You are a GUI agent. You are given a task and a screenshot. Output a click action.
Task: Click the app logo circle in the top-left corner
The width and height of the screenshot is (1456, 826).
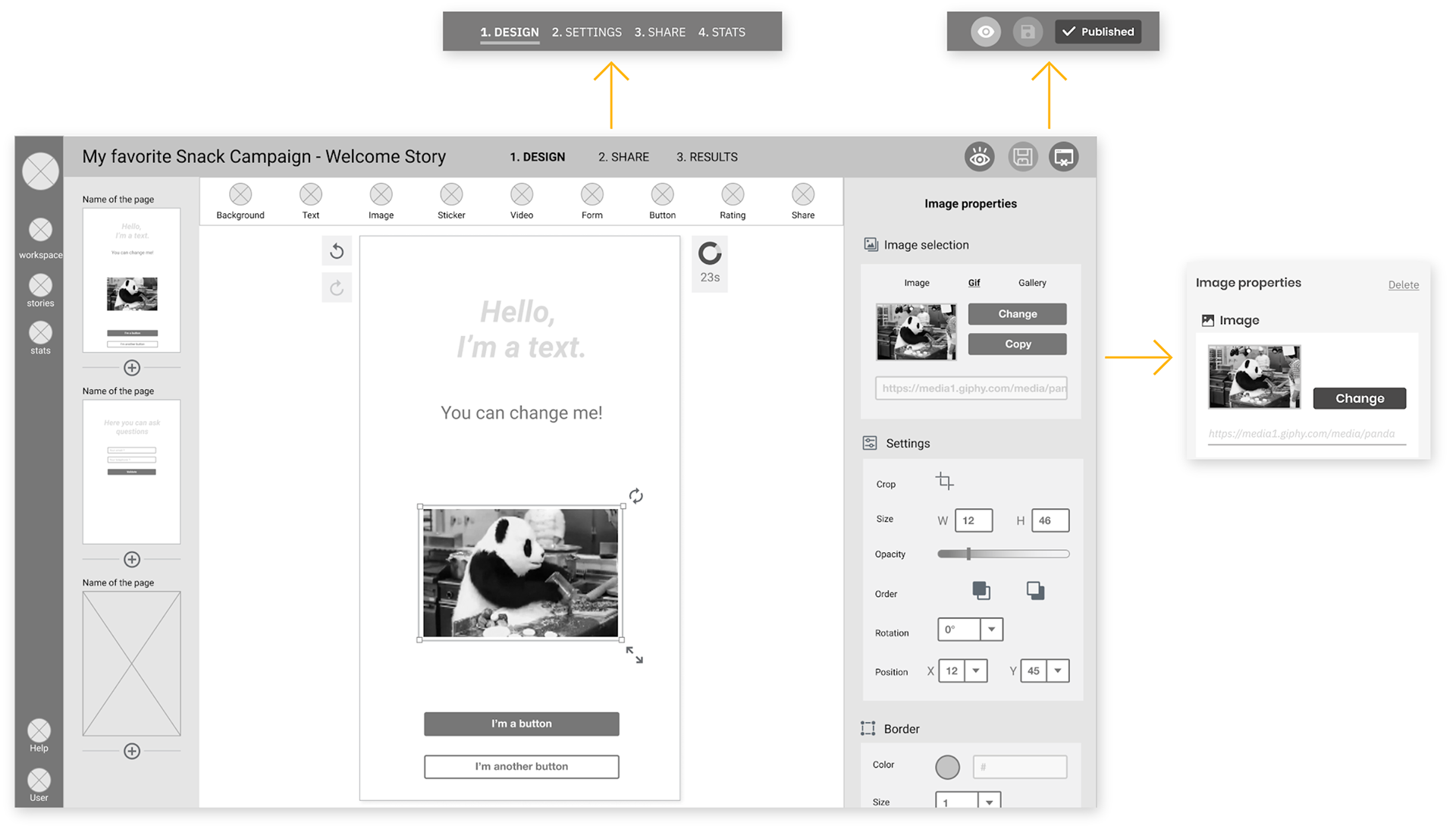click(x=41, y=171)
